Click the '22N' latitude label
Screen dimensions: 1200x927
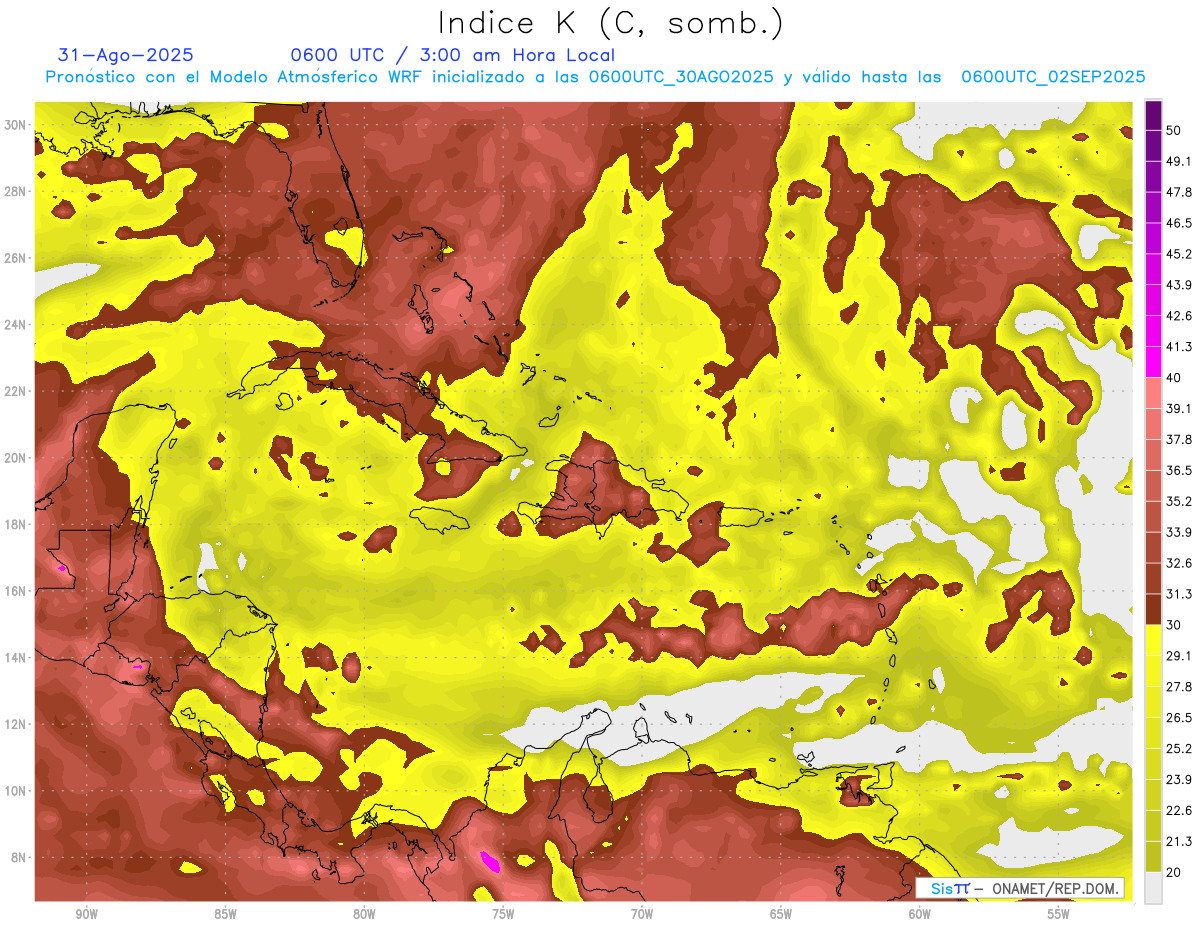[x=16, y=391]
